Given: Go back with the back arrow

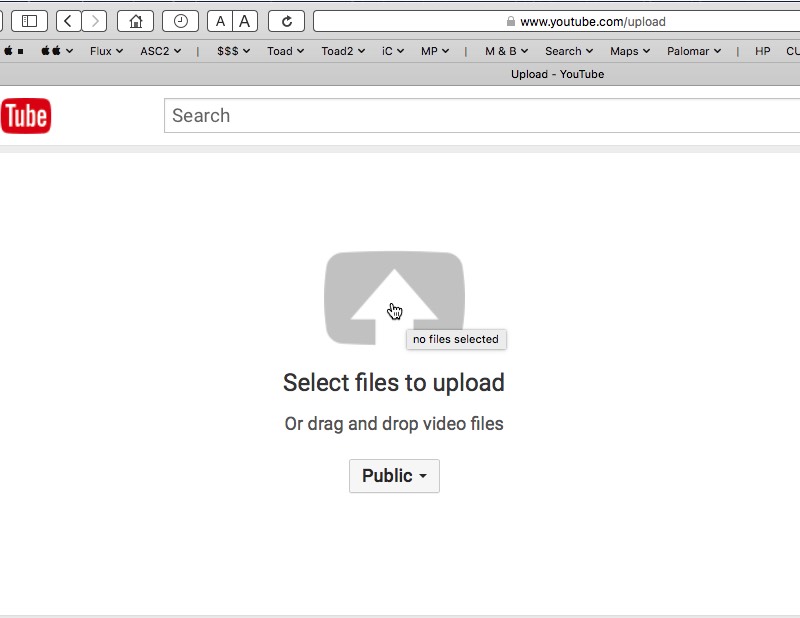Looking at the screenshot, I should pyautogui.click(x=68, y=21).
